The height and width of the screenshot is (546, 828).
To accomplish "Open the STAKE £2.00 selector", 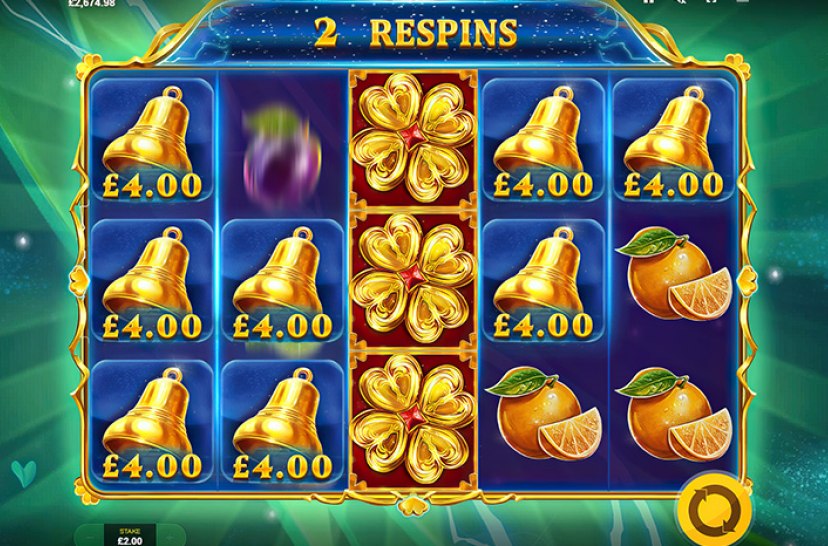I will click(130, 535).
